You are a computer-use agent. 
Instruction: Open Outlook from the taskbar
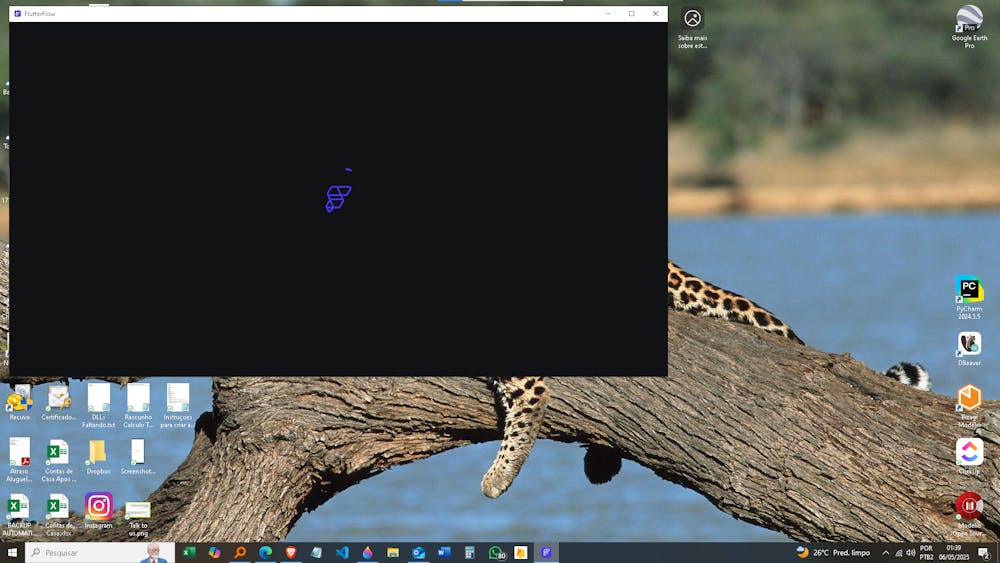click(x=418, y=552)
